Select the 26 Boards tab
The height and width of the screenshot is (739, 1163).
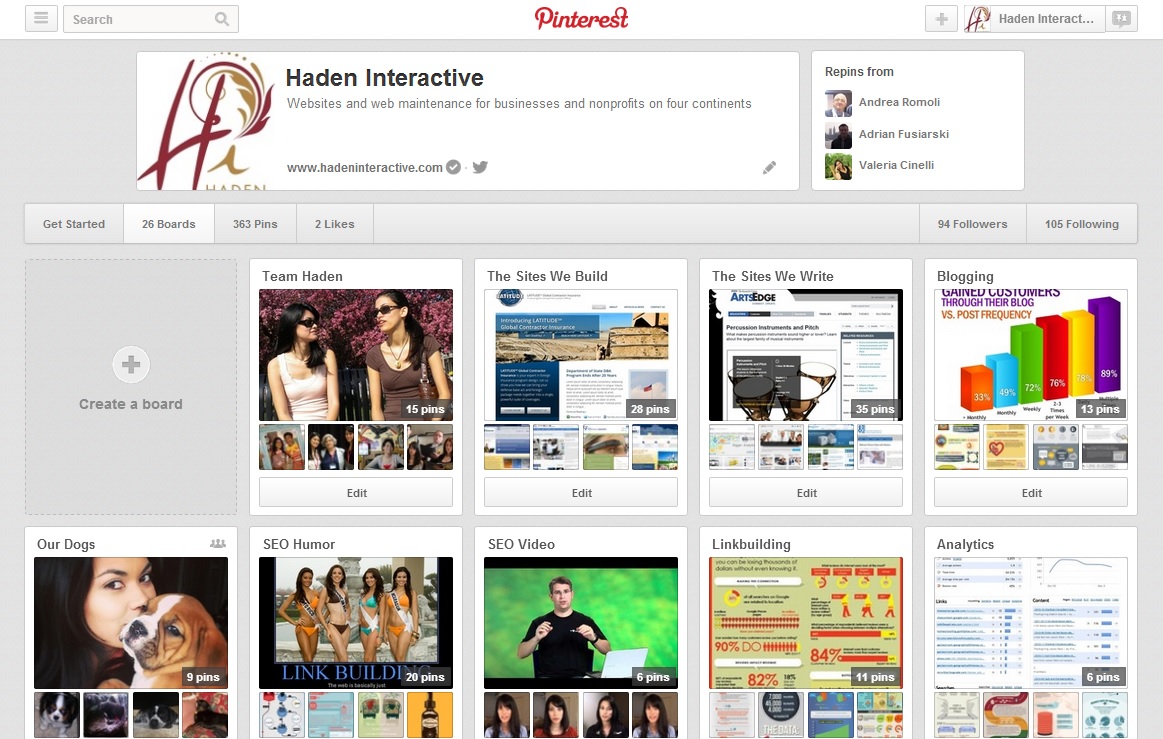click(169, 224)
